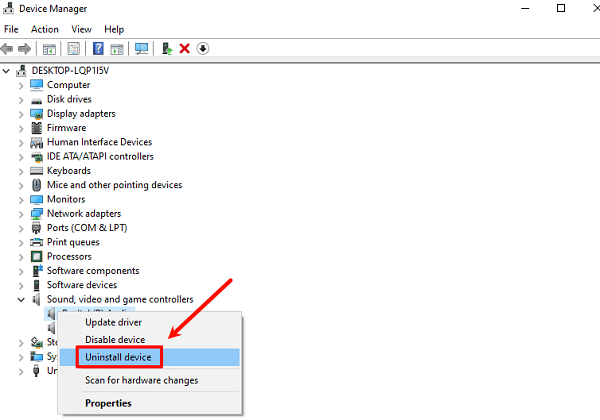
Task: Collapse Sound, video and game controllers chevron
Action: 21,300
